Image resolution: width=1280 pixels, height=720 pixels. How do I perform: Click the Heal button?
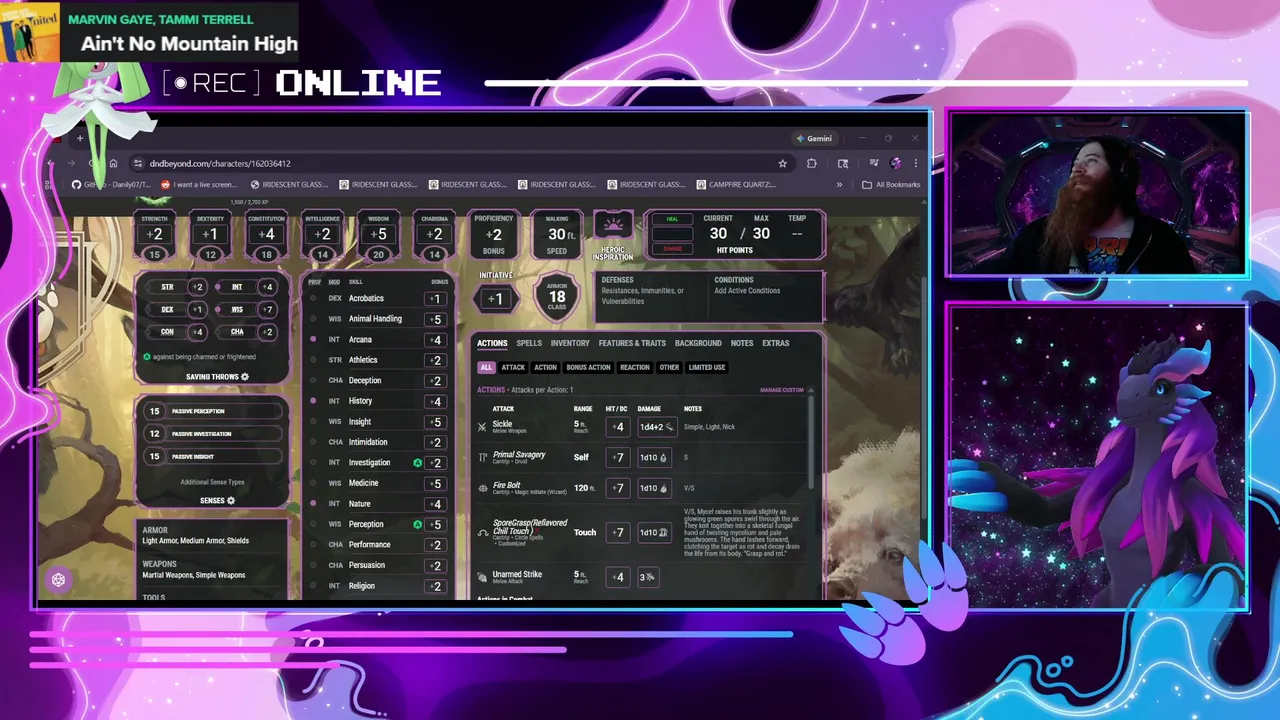click(x=672, y=219)
